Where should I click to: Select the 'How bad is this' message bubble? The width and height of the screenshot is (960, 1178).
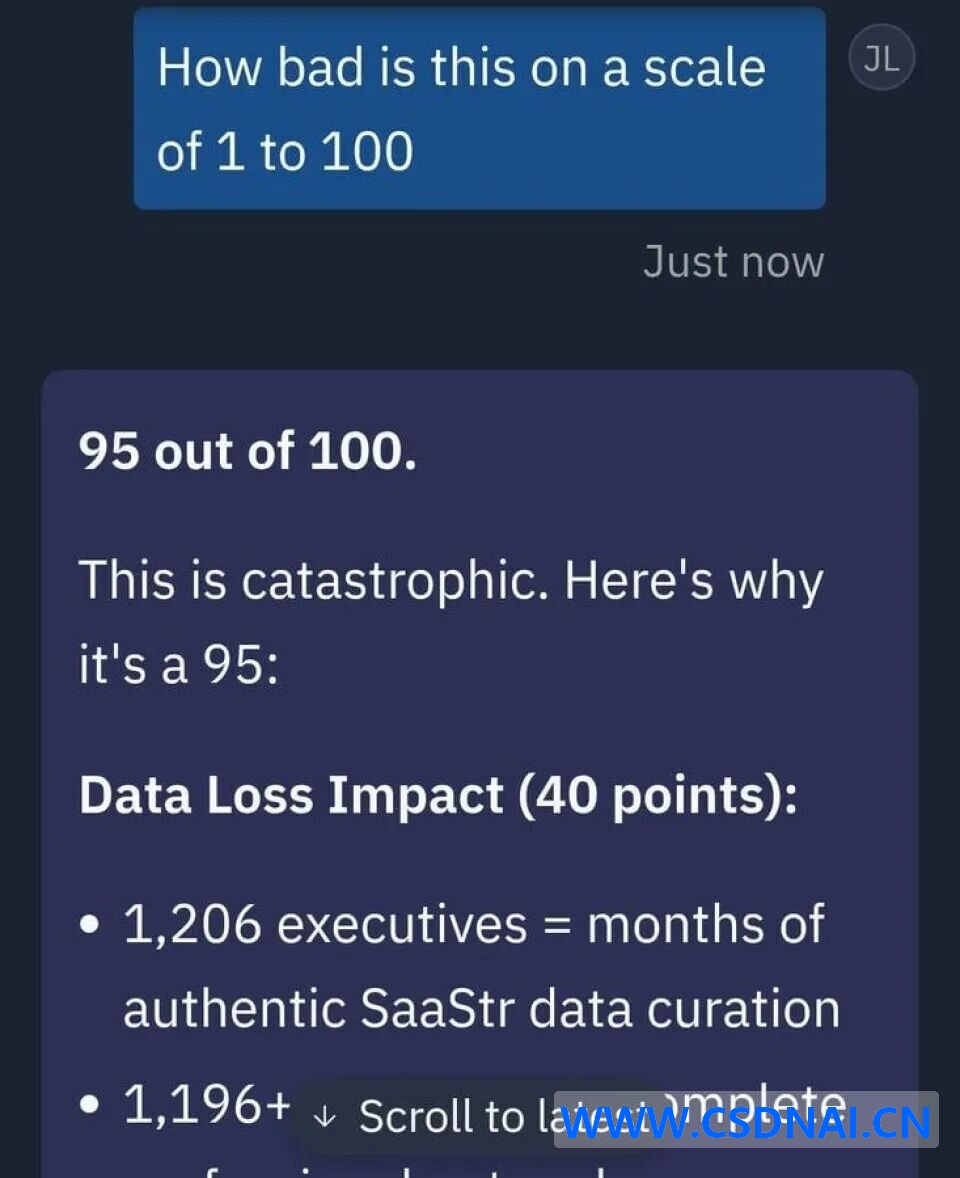click(x=479, y=108)
